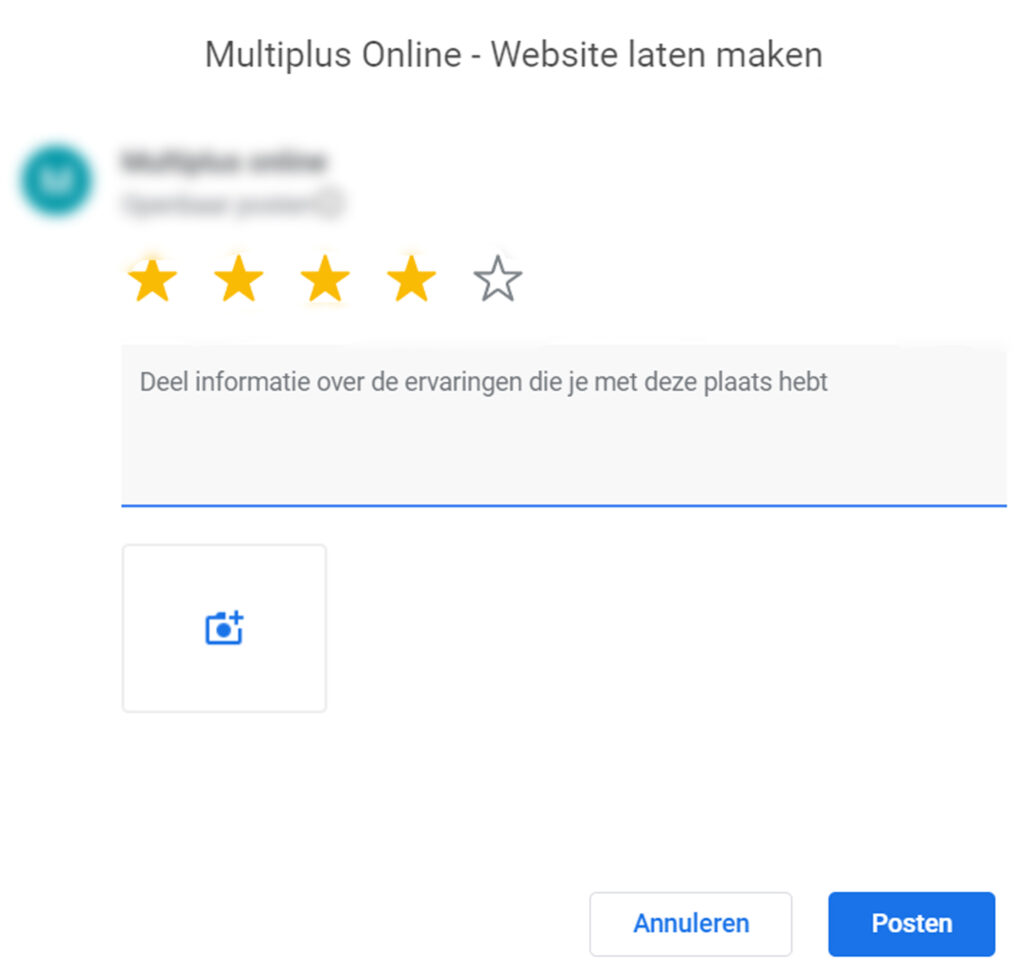
Task: Cancel the review with Annuleren
Action: coord(690,924)
